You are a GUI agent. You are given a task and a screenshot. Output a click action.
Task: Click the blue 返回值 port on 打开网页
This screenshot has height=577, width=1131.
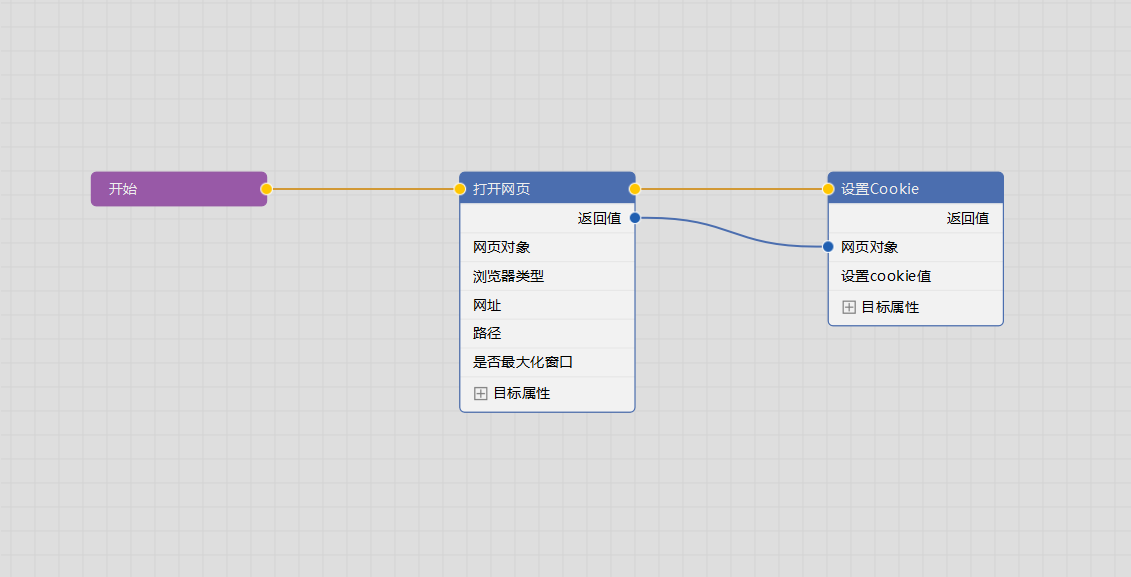click(x=635, y=218)
